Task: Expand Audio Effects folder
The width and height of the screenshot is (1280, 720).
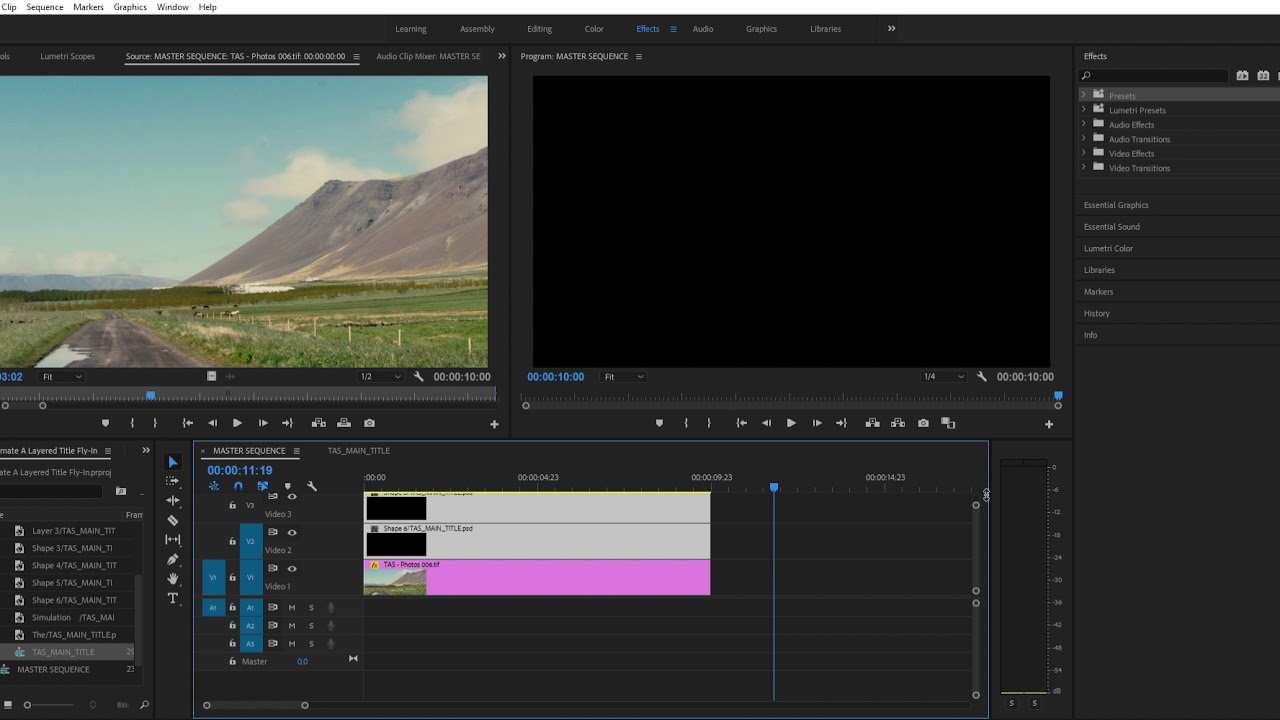Action: point(1083,124)
